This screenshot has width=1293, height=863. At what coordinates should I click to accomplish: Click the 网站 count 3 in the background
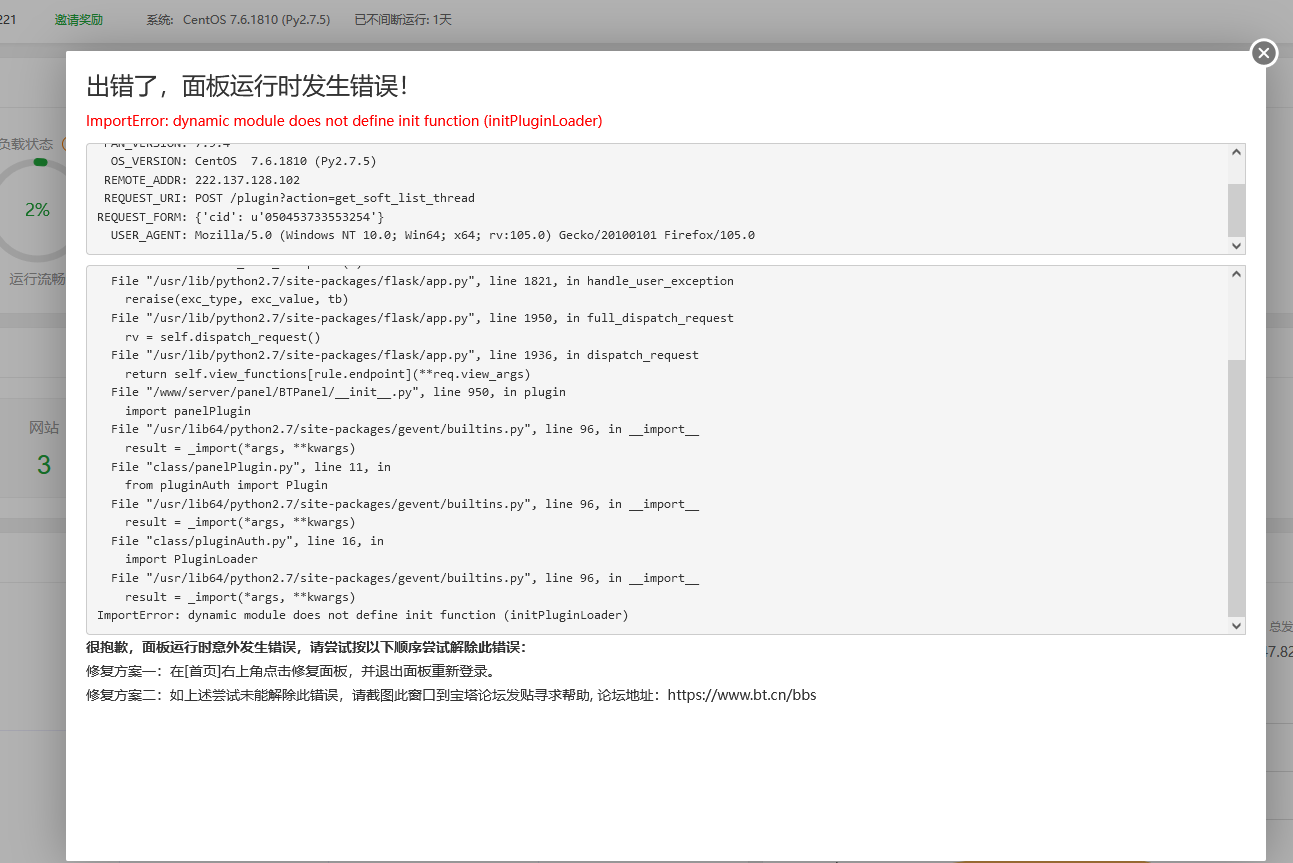point(44,465)
